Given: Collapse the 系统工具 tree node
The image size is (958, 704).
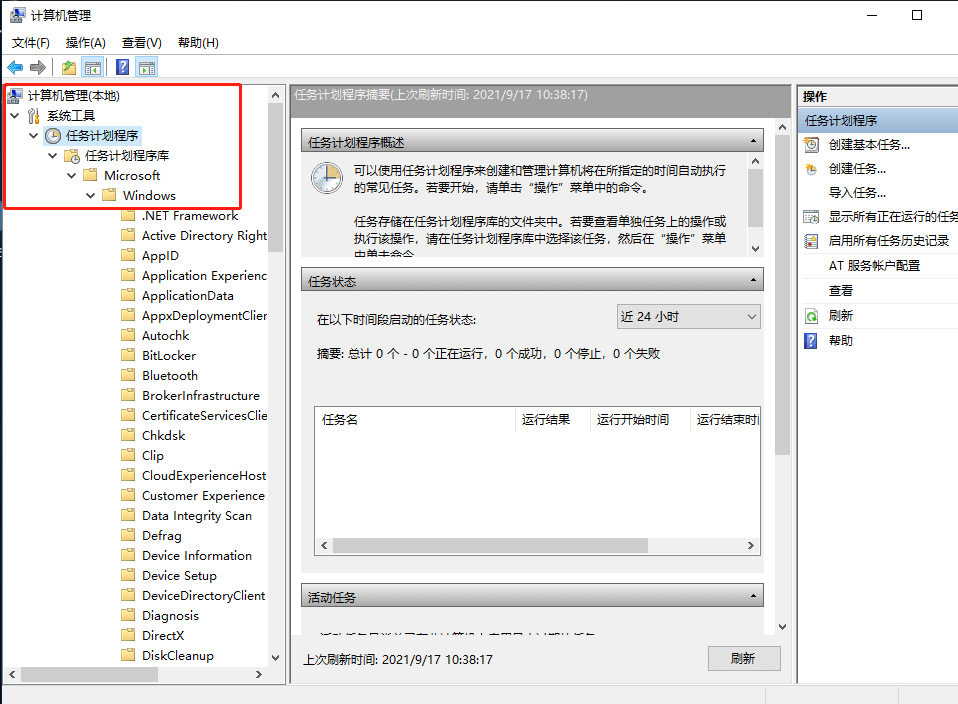Looking at the screenshot, I should (x=14, y=116).
